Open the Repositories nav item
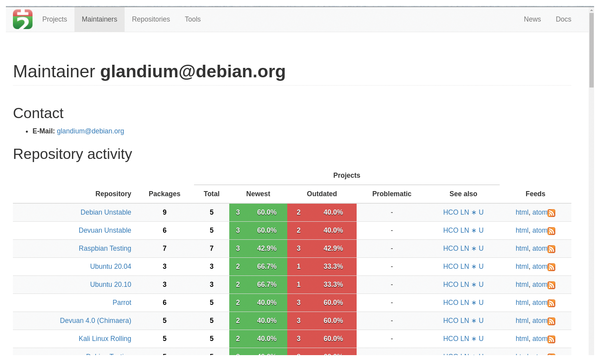600x361 pixels. pyautogui.click(x=151, y=19)
